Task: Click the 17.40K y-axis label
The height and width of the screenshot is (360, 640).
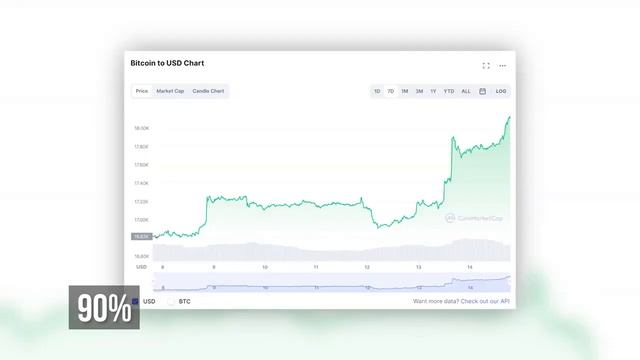Action: 141,183
